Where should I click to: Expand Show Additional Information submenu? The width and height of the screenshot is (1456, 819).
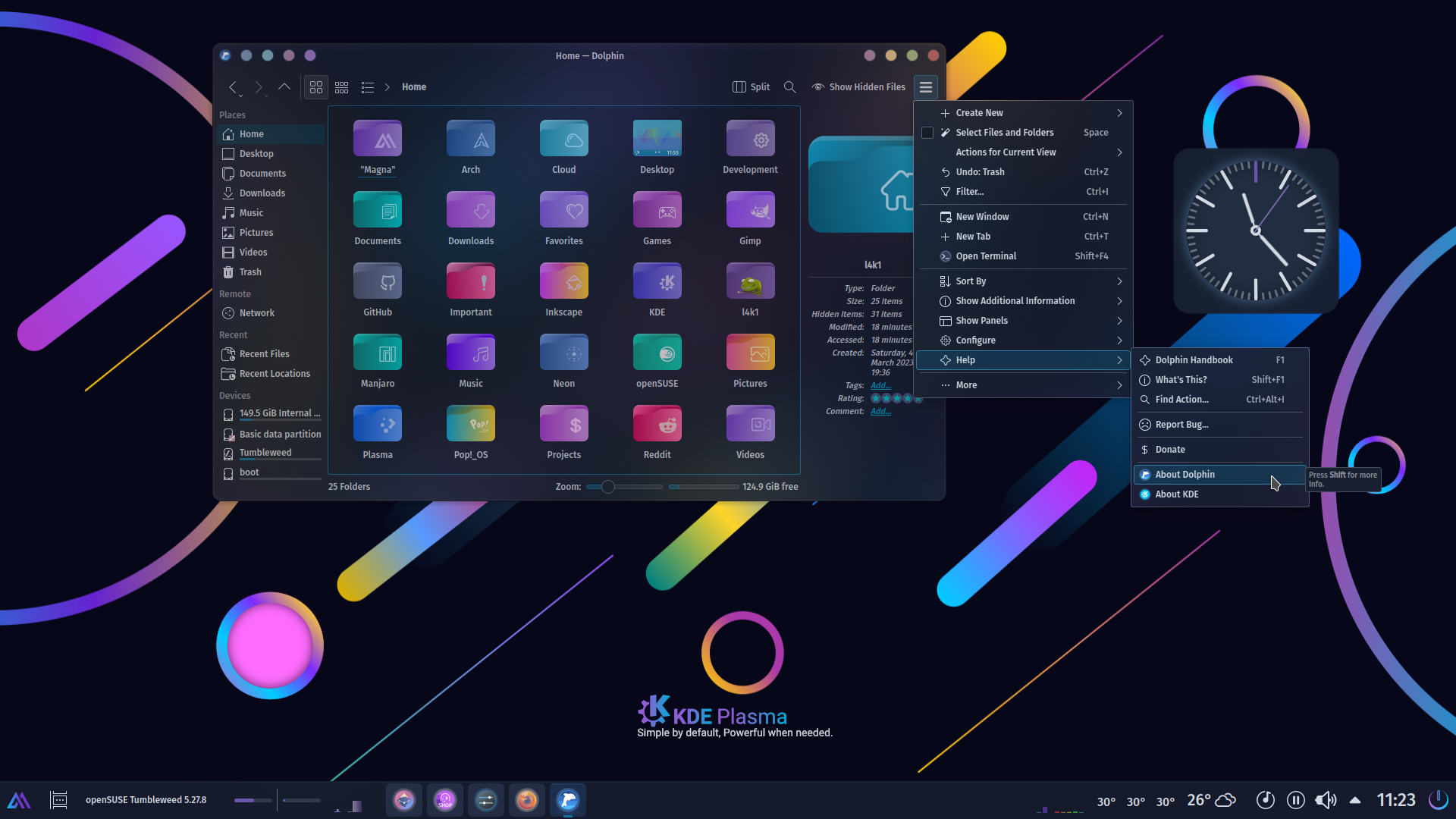coord(1023,301)
